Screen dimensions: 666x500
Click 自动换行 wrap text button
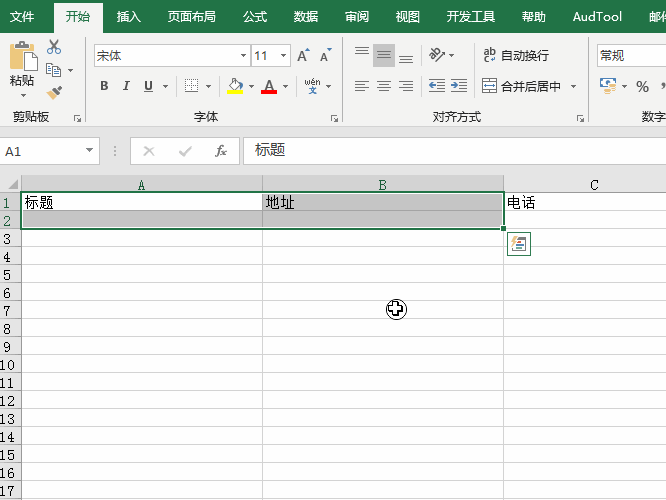click(516, 55)
